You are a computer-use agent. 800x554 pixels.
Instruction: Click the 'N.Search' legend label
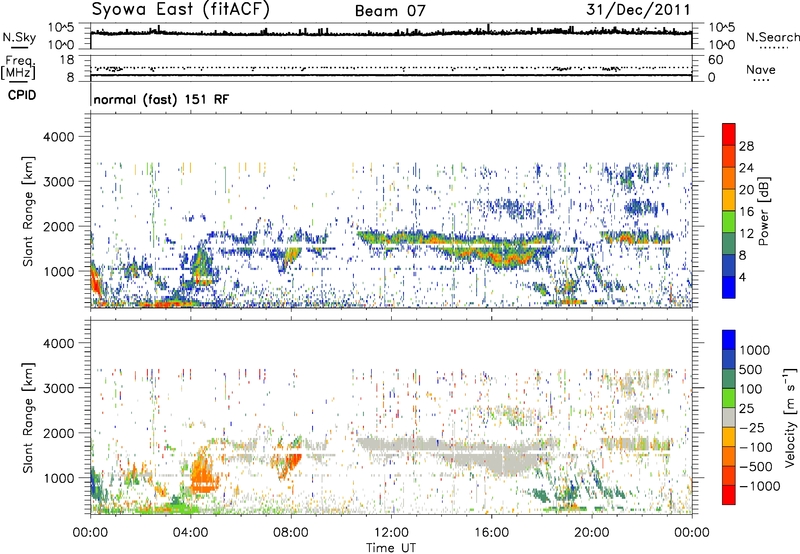tap(773, 37)
